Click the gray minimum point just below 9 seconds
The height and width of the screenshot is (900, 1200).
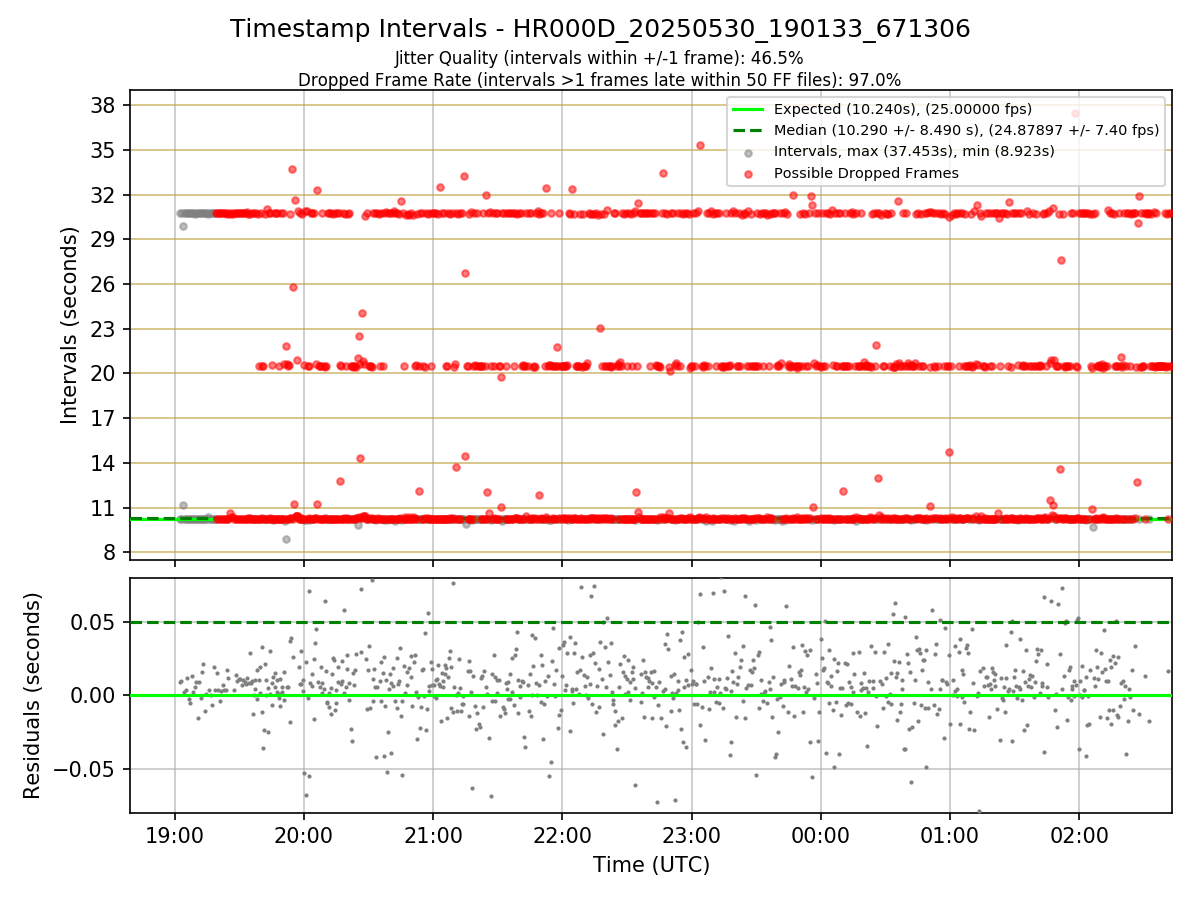(x=286, y=539)
